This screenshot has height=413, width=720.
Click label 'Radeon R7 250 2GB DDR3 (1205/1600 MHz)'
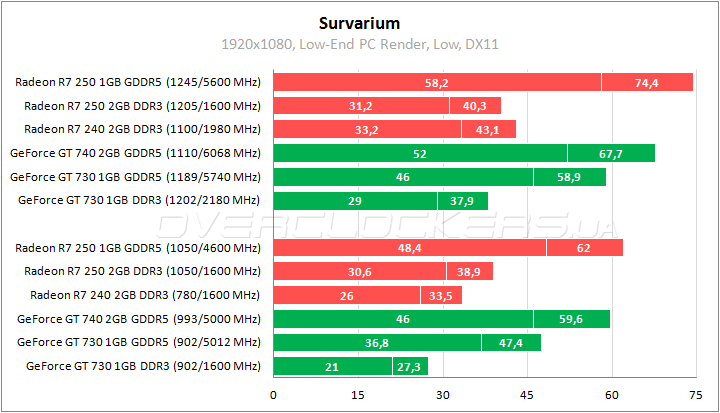pyautogui.click(x=142, y=106)
